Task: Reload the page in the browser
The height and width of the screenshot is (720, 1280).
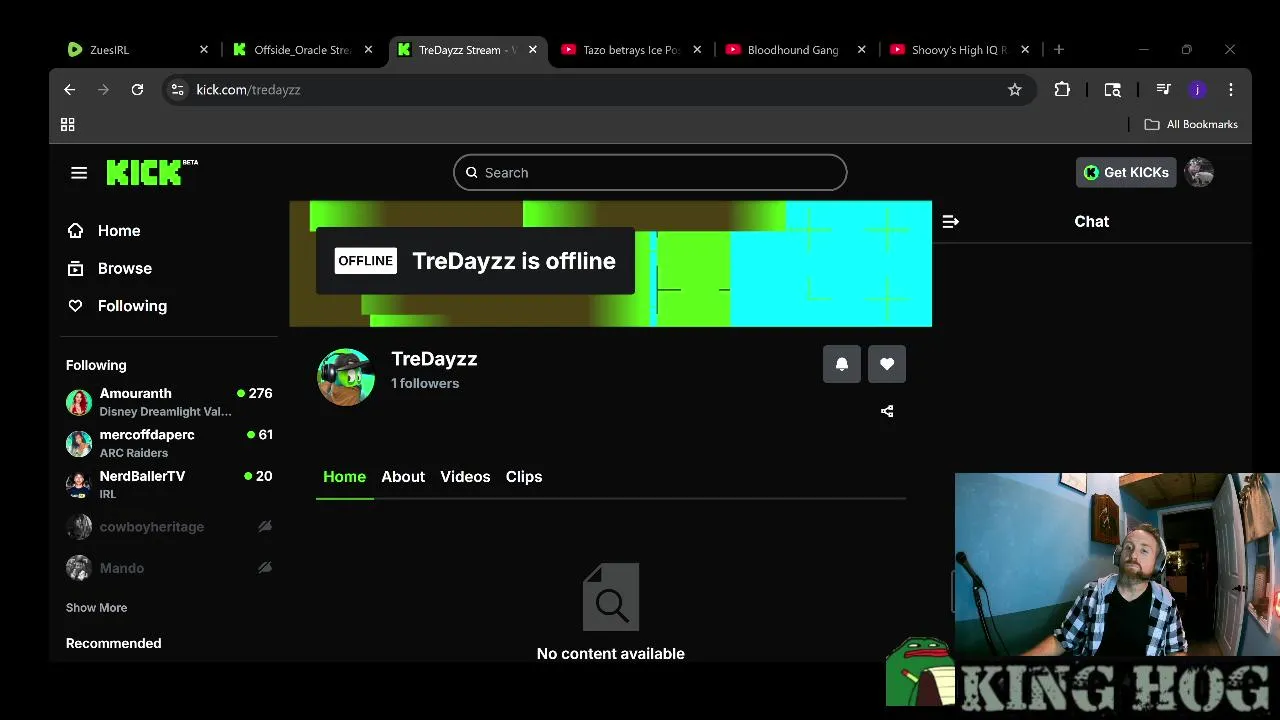Action: pos(137,90)
